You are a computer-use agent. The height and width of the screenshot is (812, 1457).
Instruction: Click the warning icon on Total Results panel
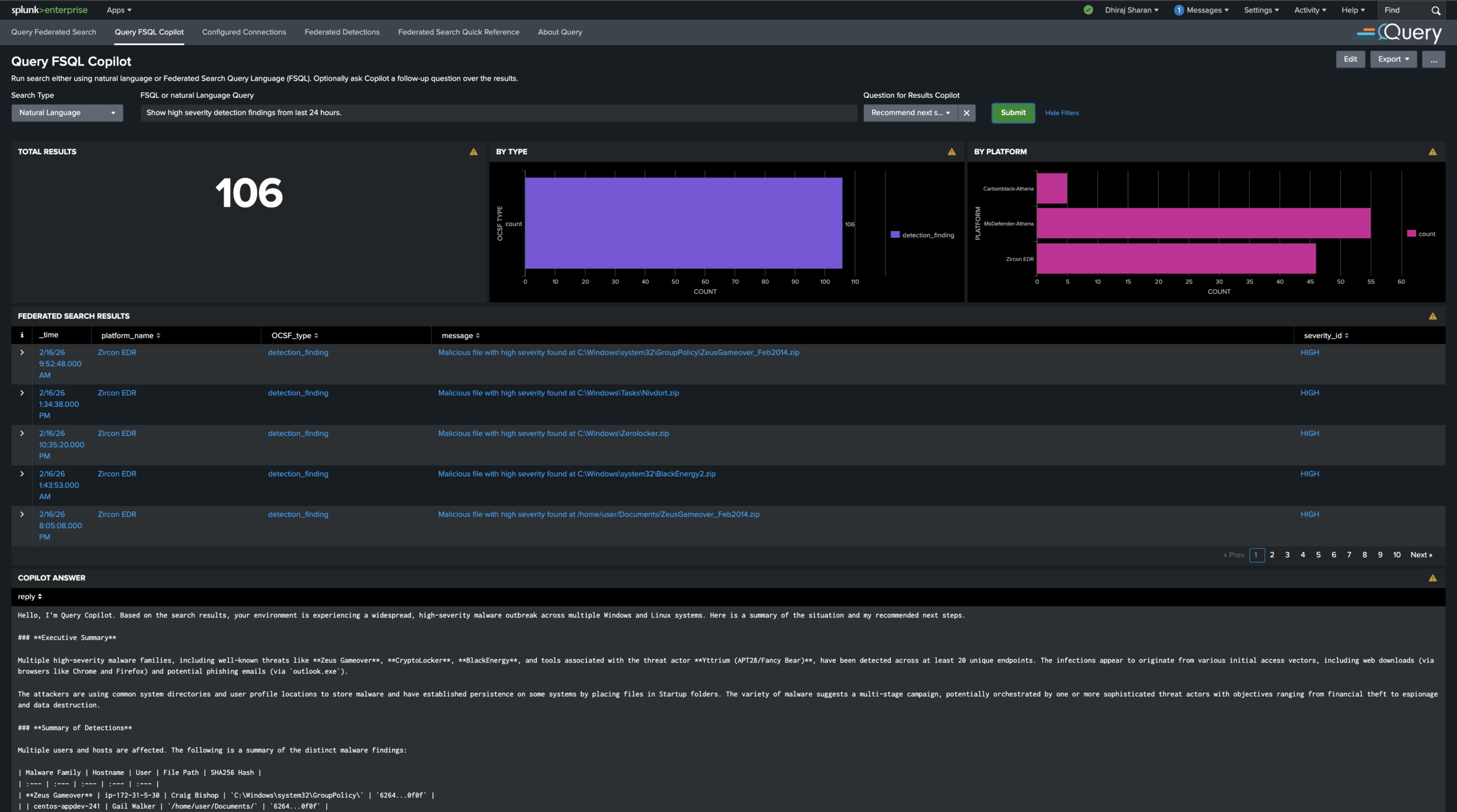click(x=473, y=151)
